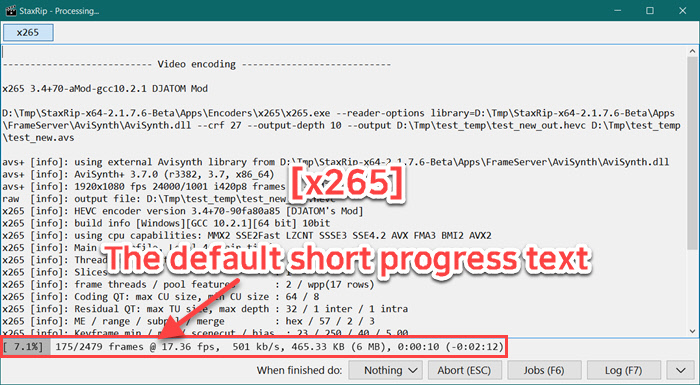Screen dimensions: 700x385
Task: Click the StaxRip clapperboard title bar icon
Action: click(x=11, y=10)
